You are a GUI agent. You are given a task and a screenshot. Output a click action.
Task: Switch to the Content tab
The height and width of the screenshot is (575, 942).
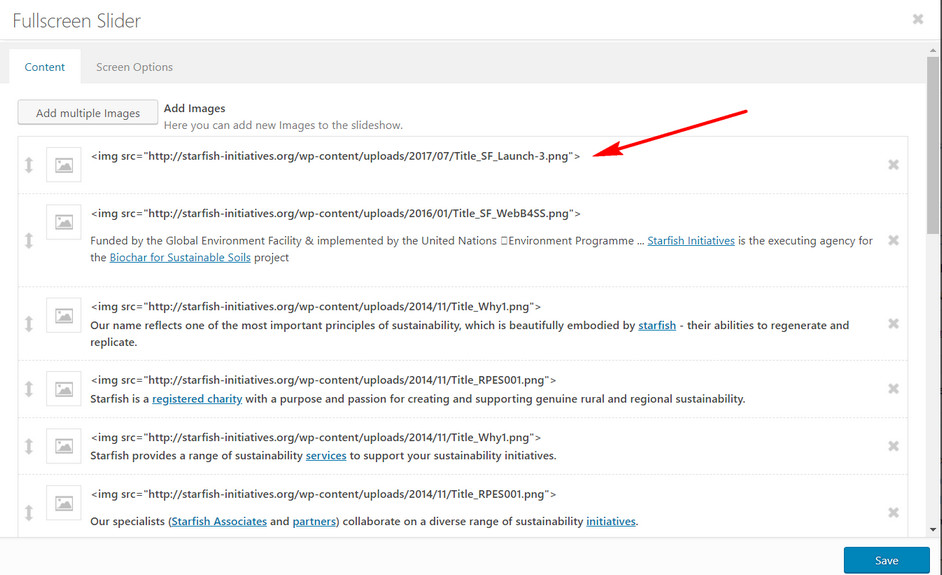44,67
